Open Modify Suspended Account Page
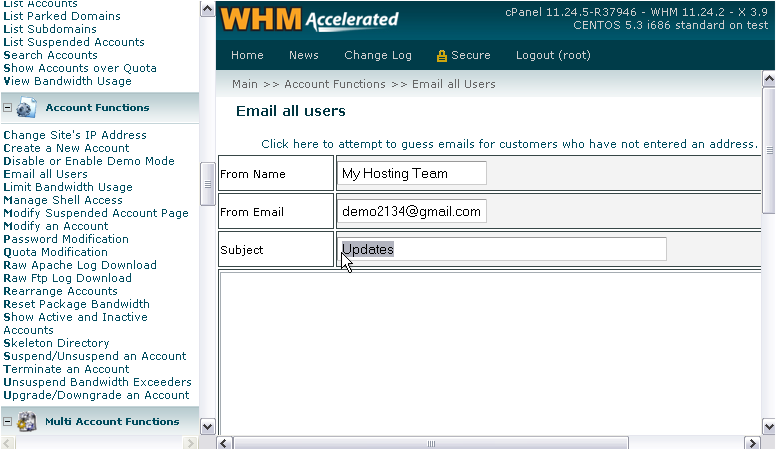Viewport: 776px width, 450px height. pyautogui.click(x=96, y=213)
